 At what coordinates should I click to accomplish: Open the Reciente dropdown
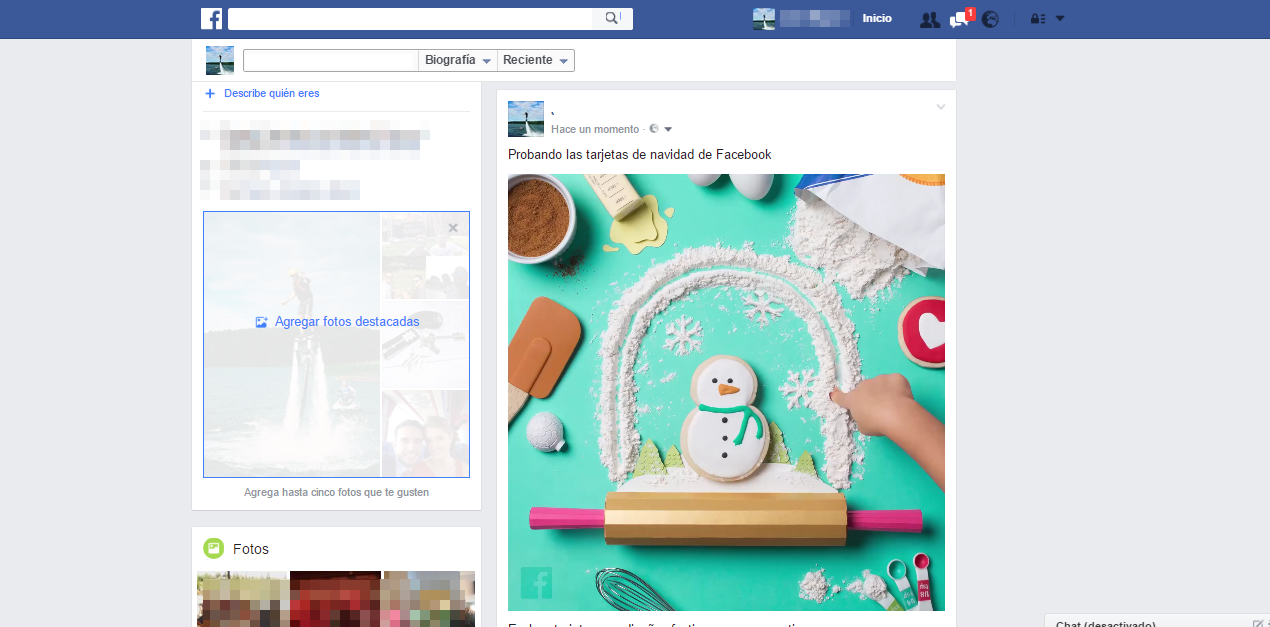pyautogui.click(x=536, y=60)
